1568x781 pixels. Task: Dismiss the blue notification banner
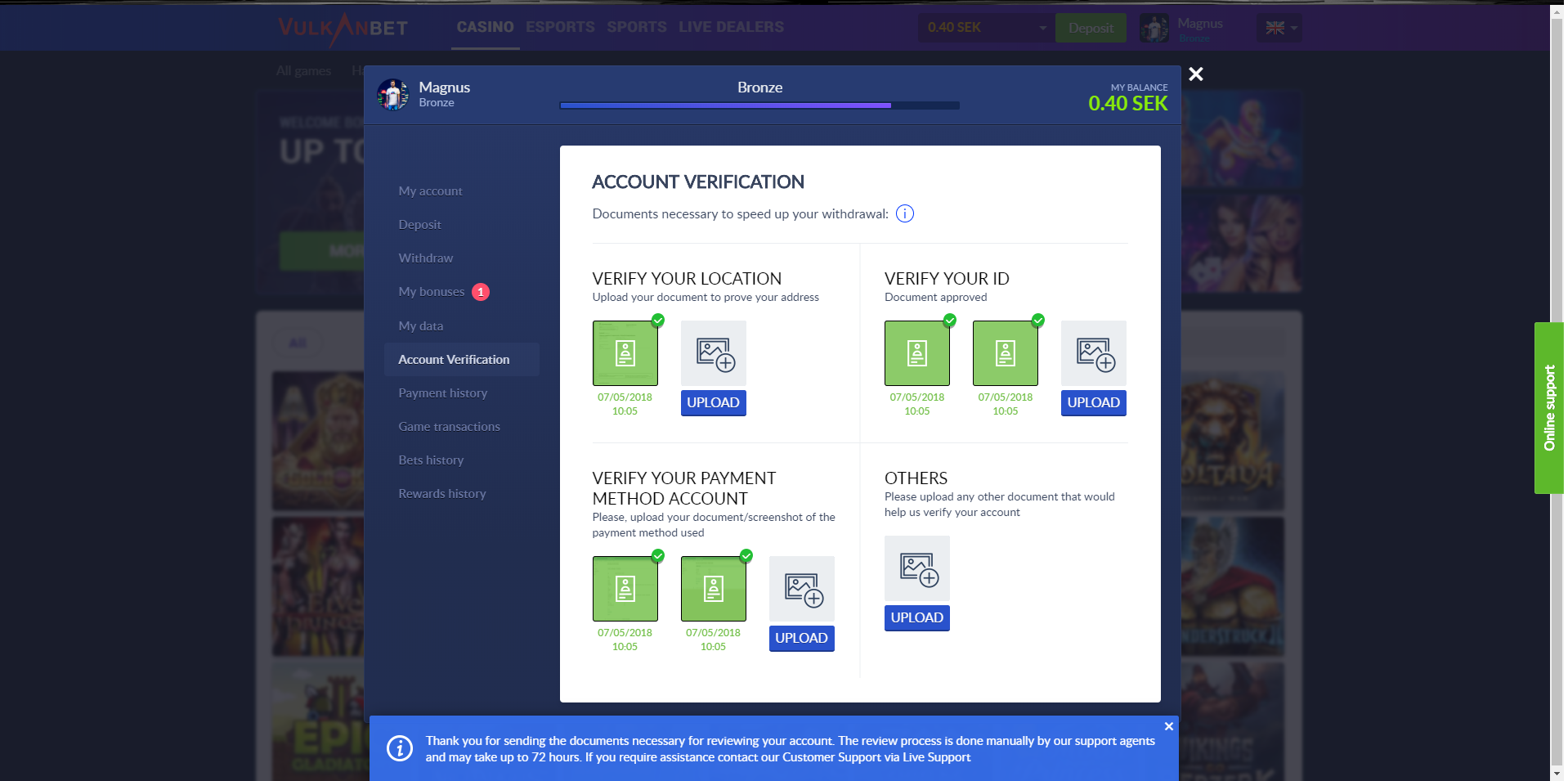(x=1169, y=726)
